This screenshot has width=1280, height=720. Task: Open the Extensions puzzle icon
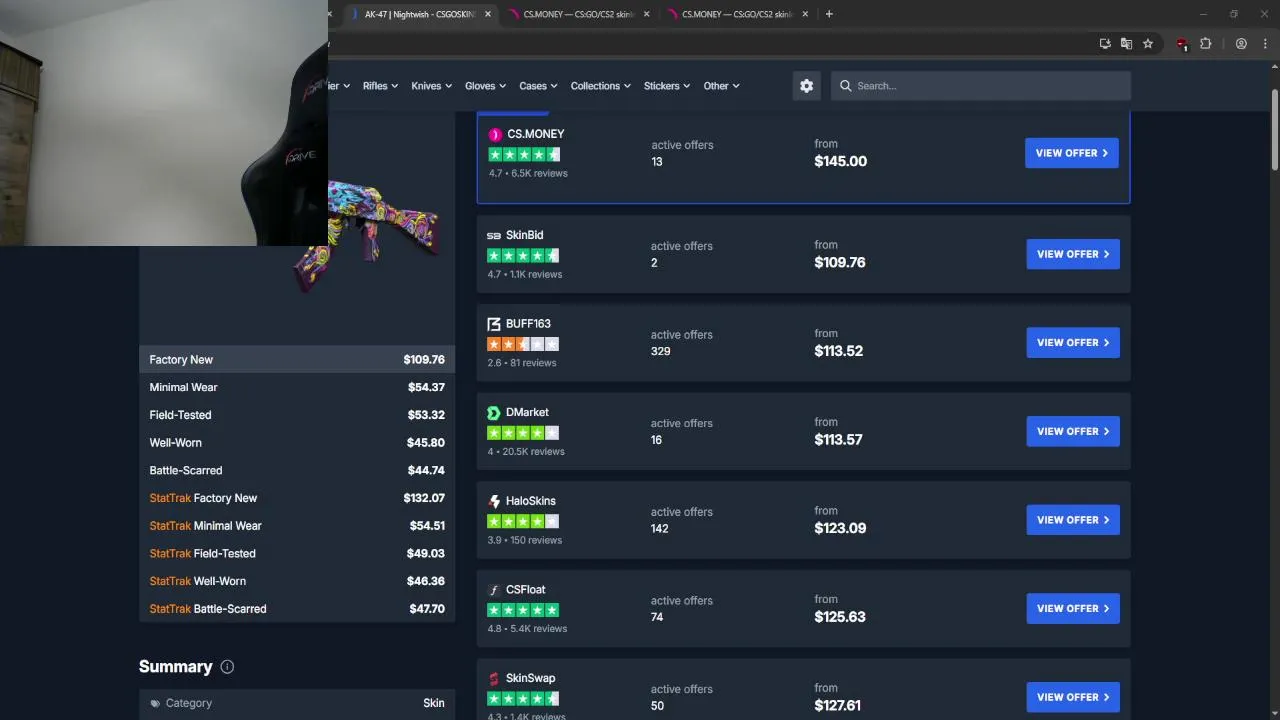1205,44
